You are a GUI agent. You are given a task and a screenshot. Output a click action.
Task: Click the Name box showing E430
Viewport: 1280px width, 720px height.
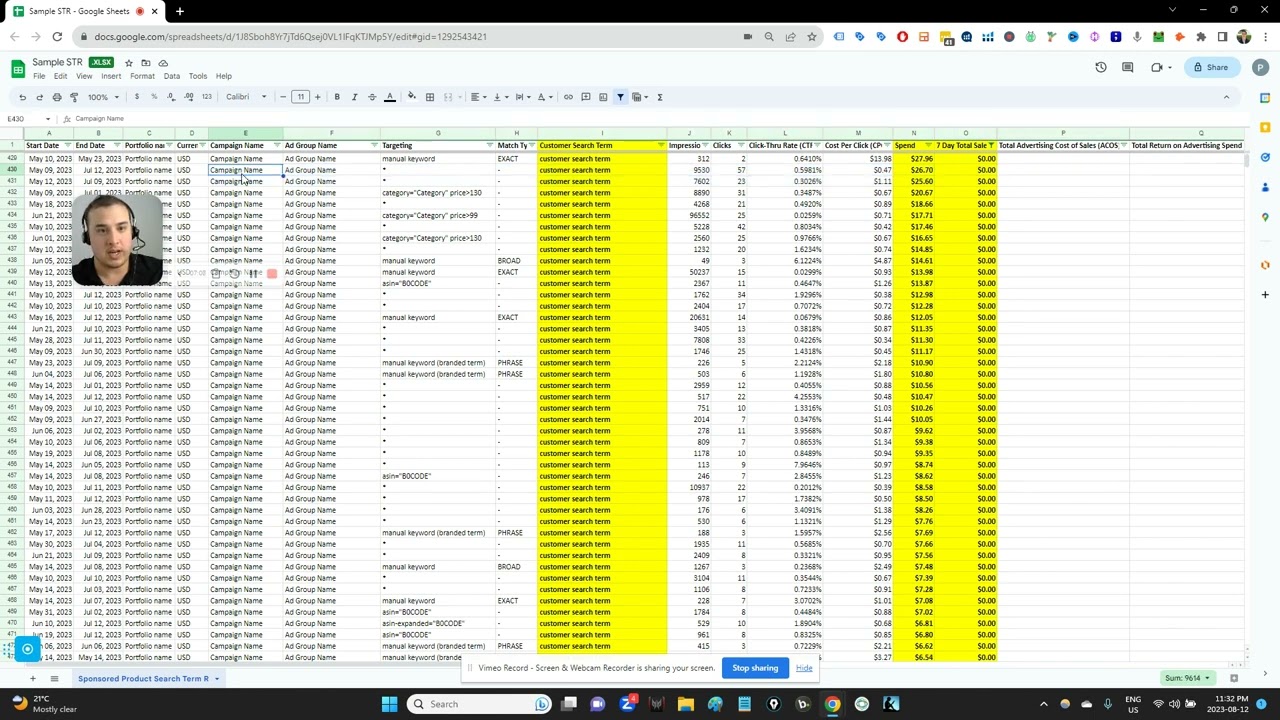[x=28, y=119]
